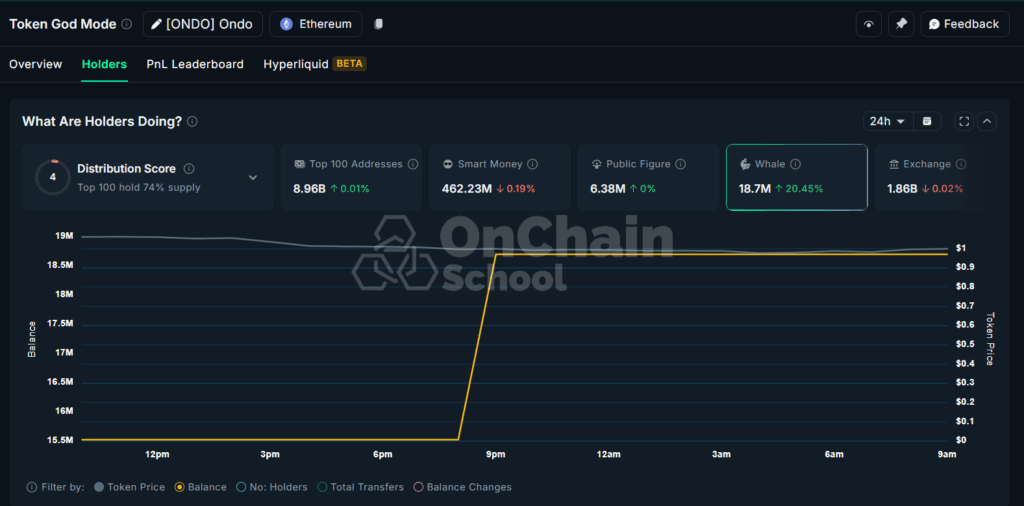Click the Whale info icon
Image resolution: width=1024 pixels, height=506 pixels.
tap(795, 165)
